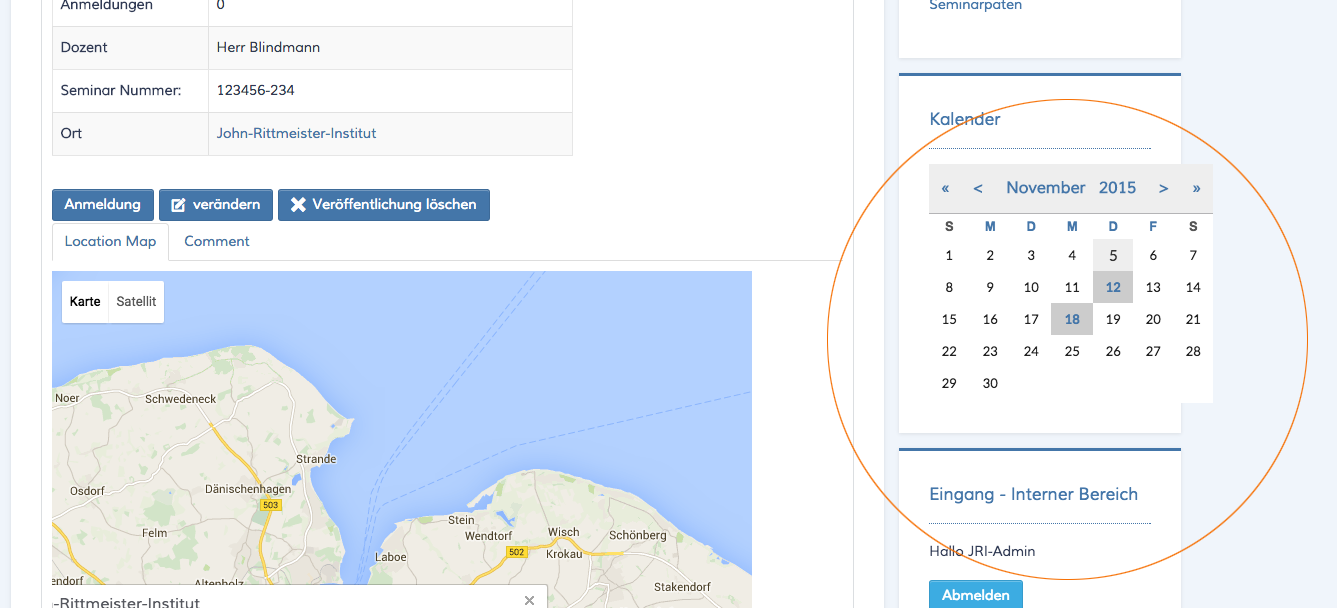Select November 12 in calendar
The image size is (1337, 608).
click(x=1113, y=288)
